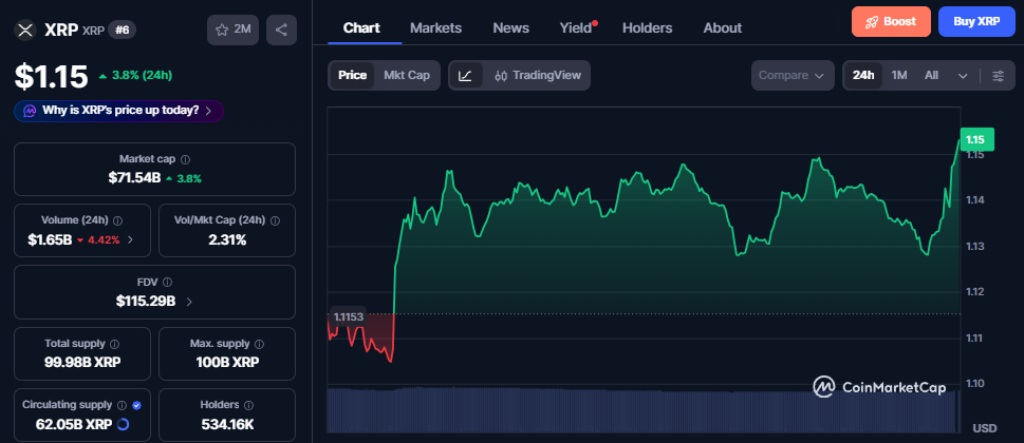
Task: Click info icon next to FDV
Action: coord(167,282)
